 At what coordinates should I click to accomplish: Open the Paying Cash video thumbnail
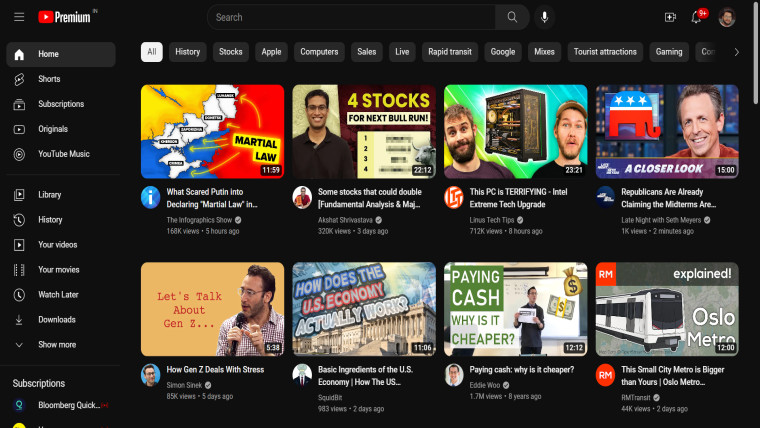pyautogui.click(x=516, y=309)
